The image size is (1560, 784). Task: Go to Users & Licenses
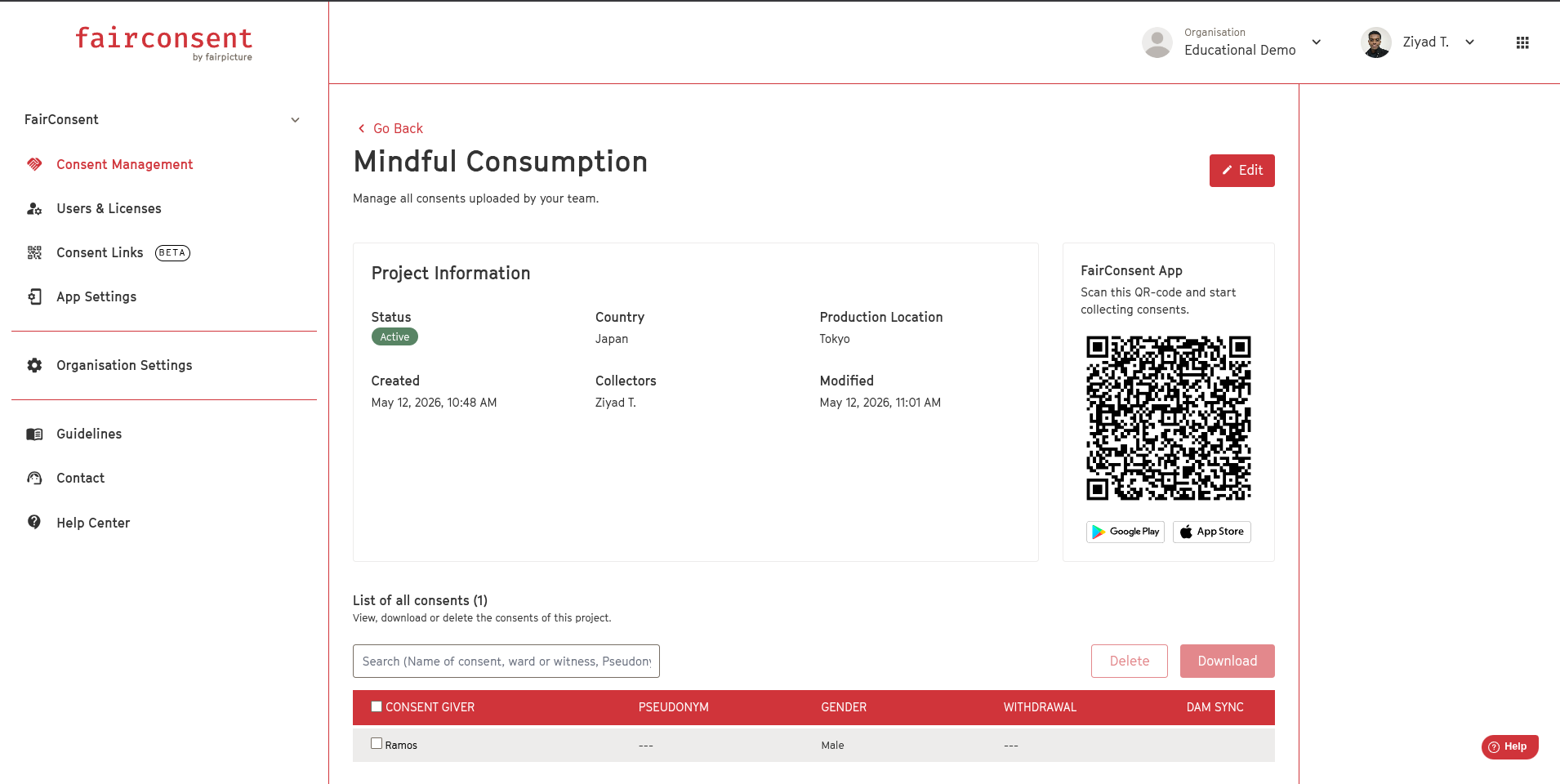[109, 208]
